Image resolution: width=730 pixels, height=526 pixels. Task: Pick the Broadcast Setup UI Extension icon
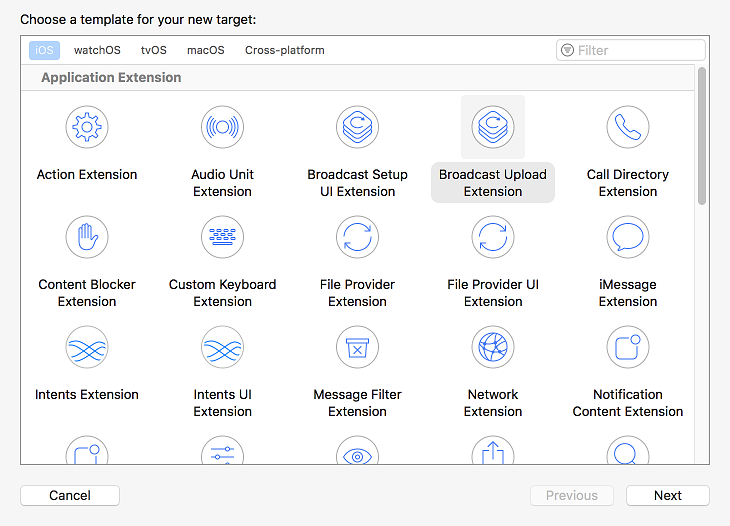click(357, 127)
